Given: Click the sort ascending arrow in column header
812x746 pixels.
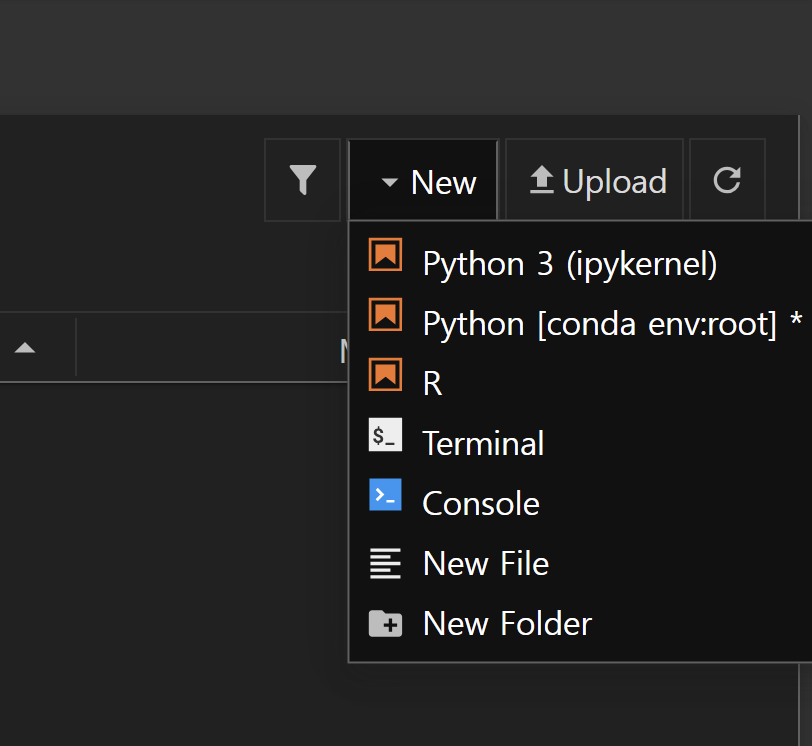Looking at the screenshot, I should (25, 347).
